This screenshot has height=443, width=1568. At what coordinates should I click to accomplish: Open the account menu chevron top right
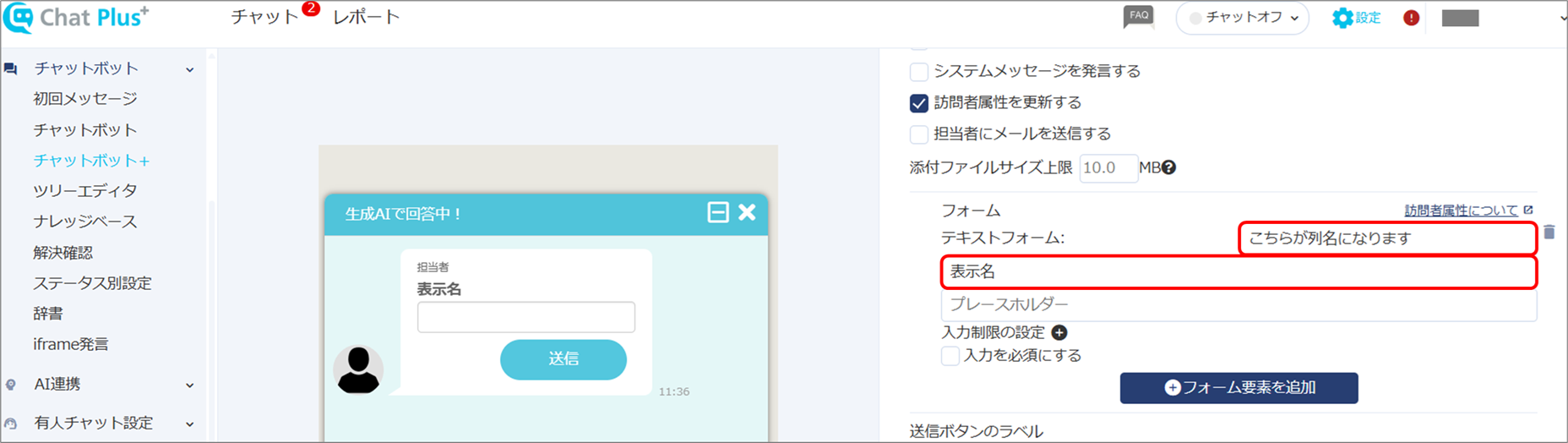(x=1562, y=18)
